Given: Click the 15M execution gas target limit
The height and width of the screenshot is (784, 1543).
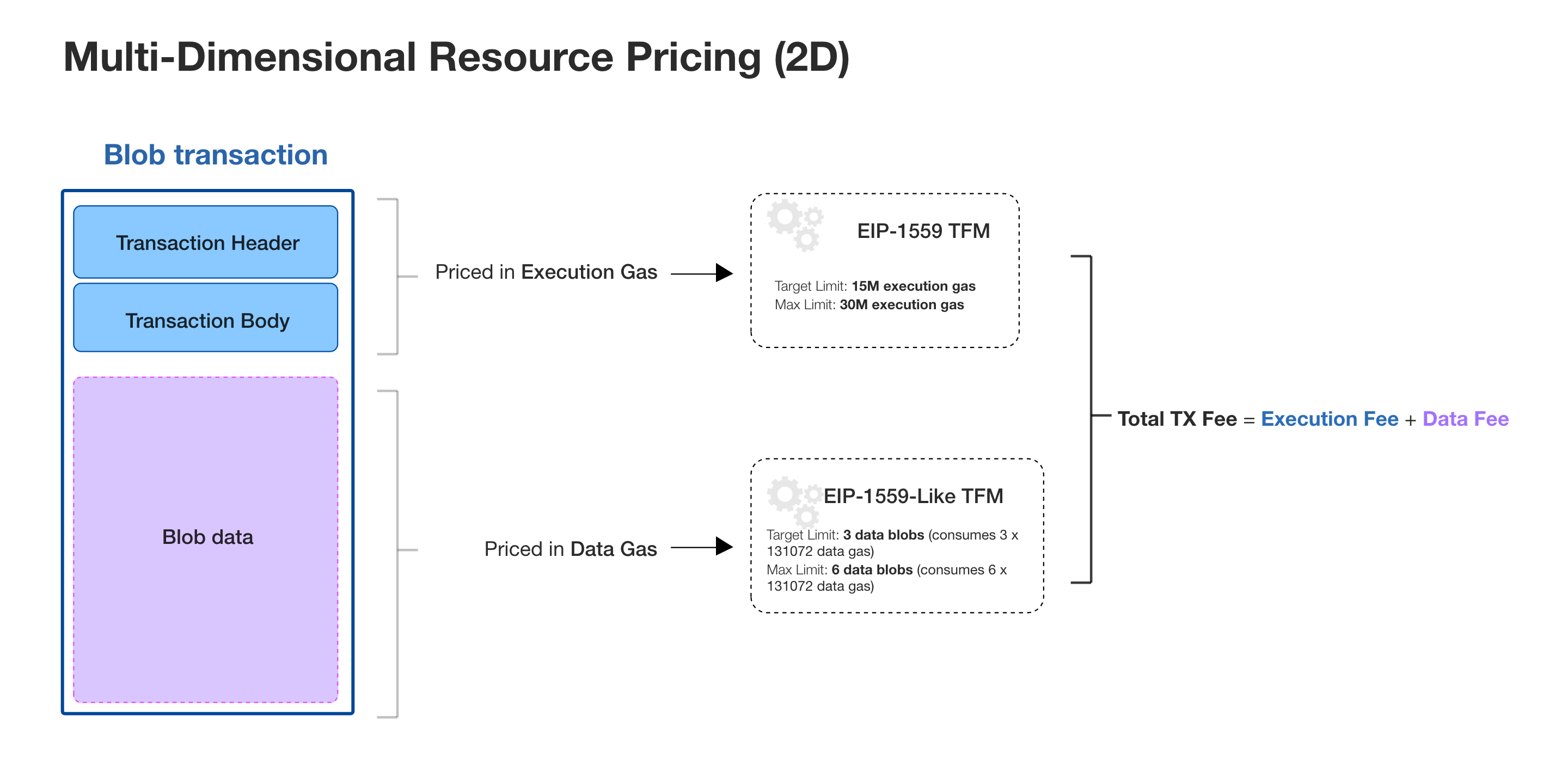Looking at the screenshot, I should (913, 286).
